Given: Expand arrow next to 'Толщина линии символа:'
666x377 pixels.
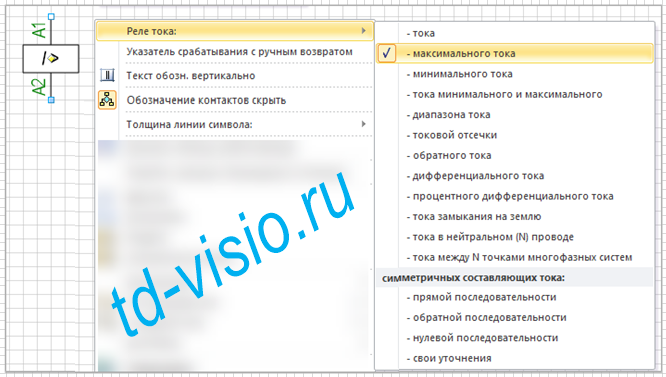Looking at the screenshot, I should (x=364, y=124).
